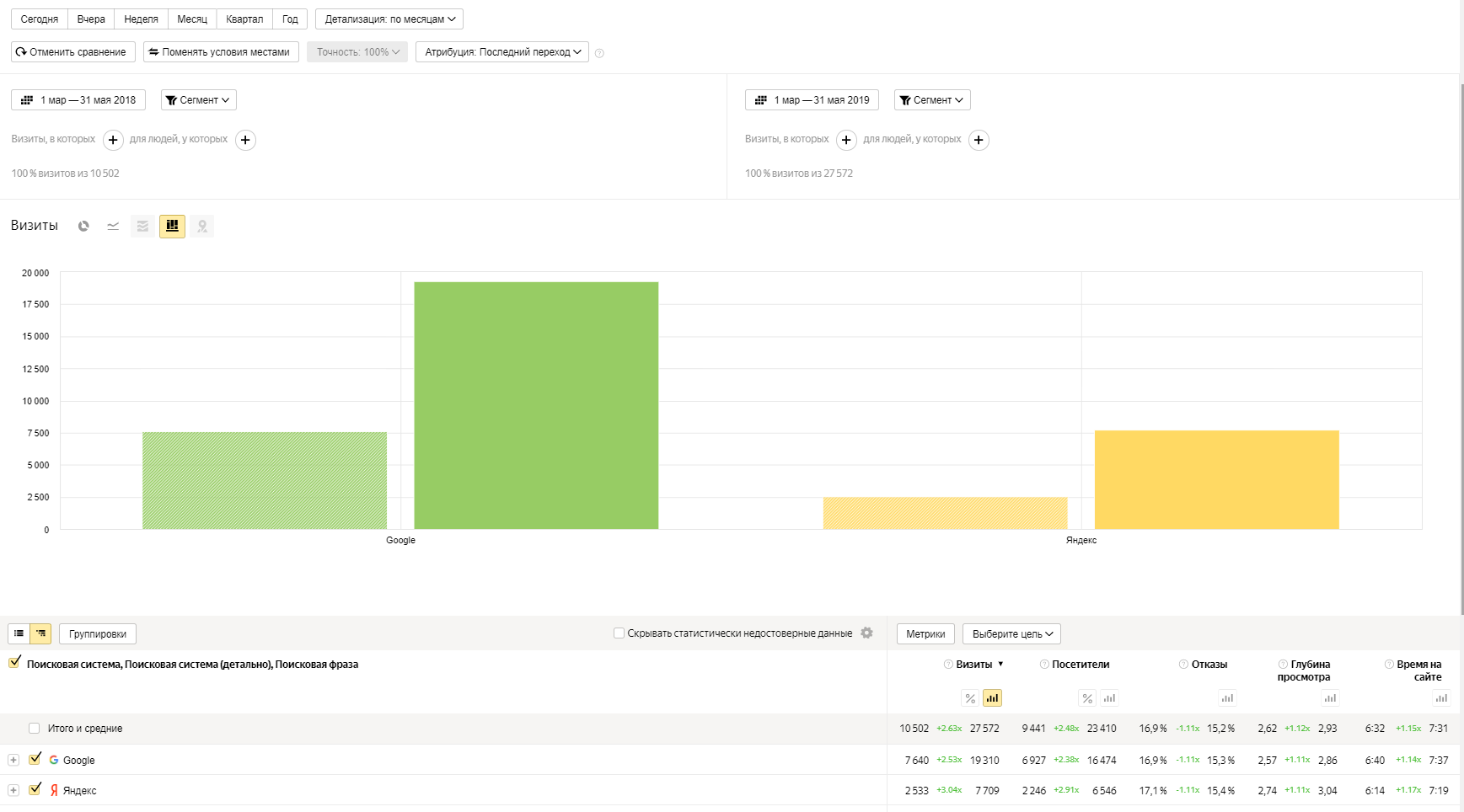The height and width of the screenshot is (812, 1464).
Task: Open help for Визиты metric
Action: [x=948, y=665]
